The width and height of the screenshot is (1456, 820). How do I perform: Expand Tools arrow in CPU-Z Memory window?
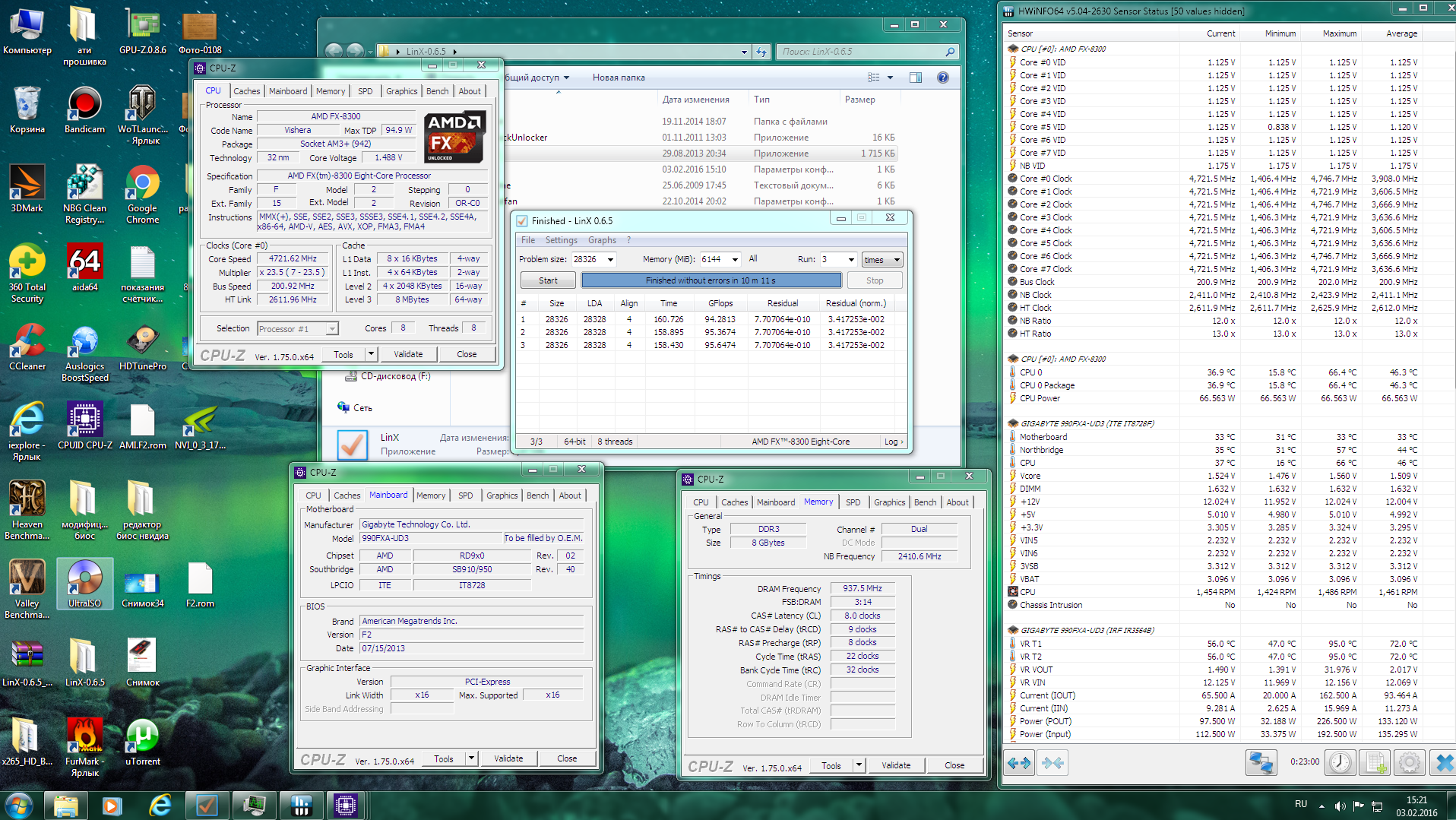pyautogui.click(x=859, y=765)
